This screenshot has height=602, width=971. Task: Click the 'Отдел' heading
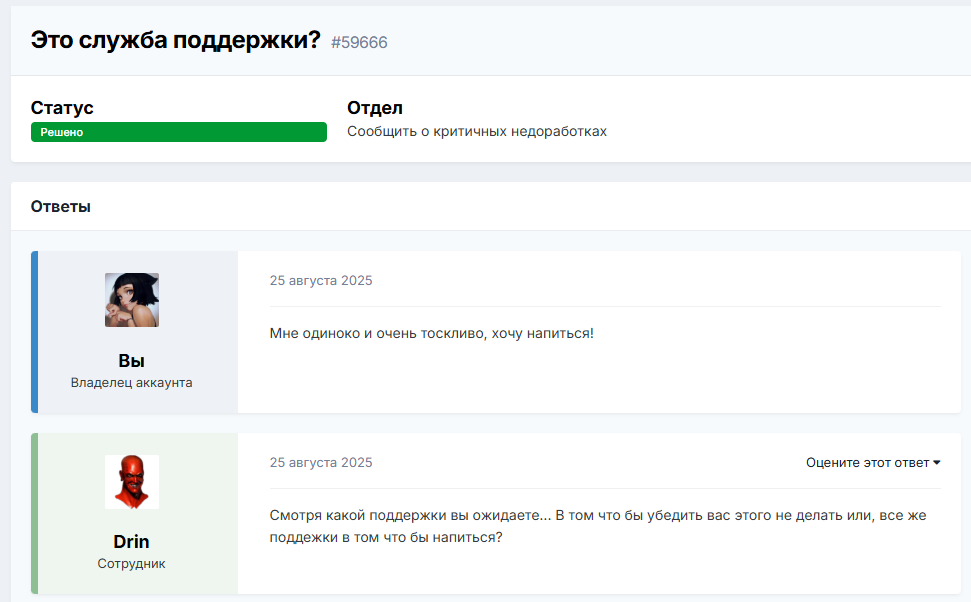click(x=374, y=108)
